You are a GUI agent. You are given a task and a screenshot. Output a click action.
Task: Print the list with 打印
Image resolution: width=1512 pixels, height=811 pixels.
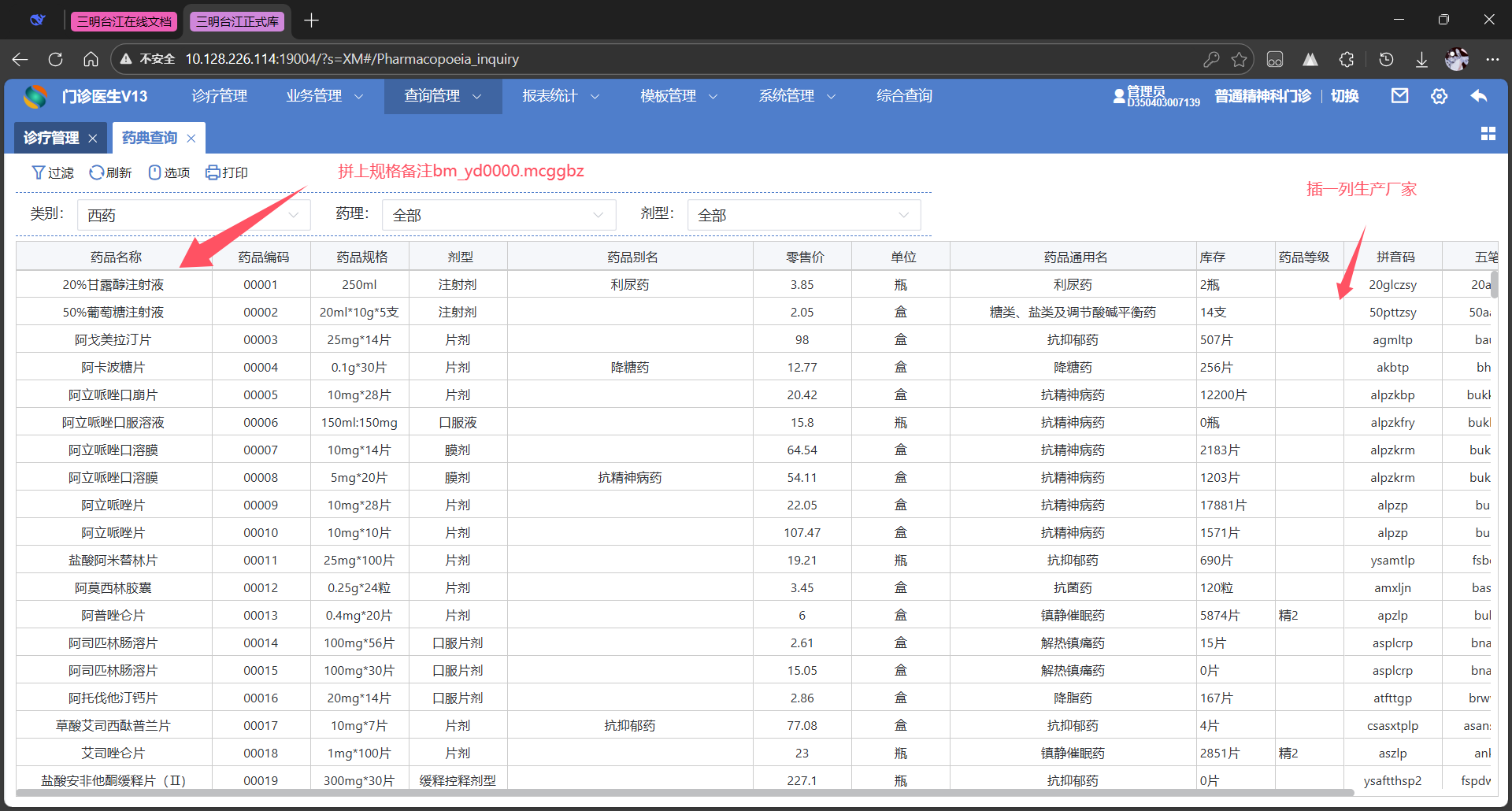227,172
